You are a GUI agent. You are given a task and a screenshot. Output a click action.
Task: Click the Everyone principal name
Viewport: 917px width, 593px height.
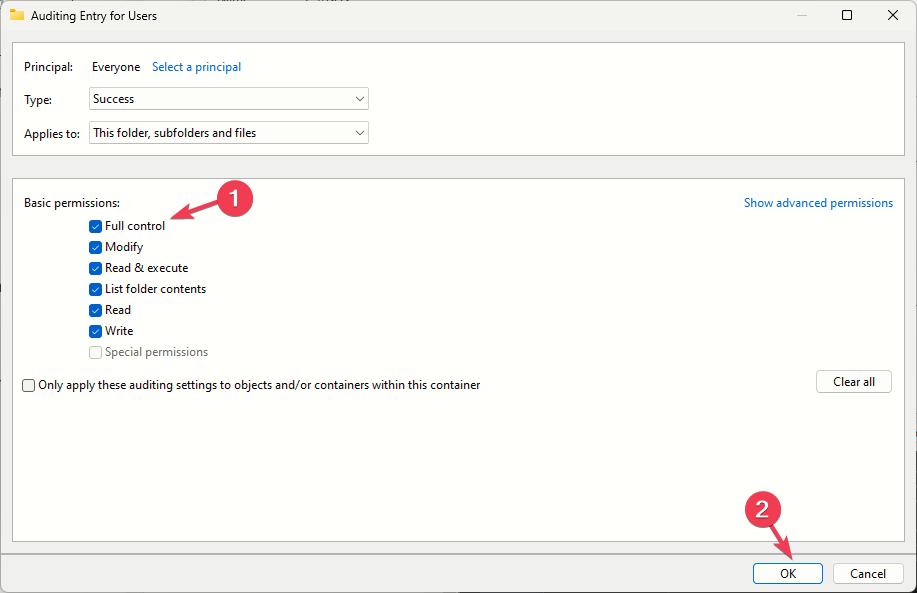[x=116, y=67]
